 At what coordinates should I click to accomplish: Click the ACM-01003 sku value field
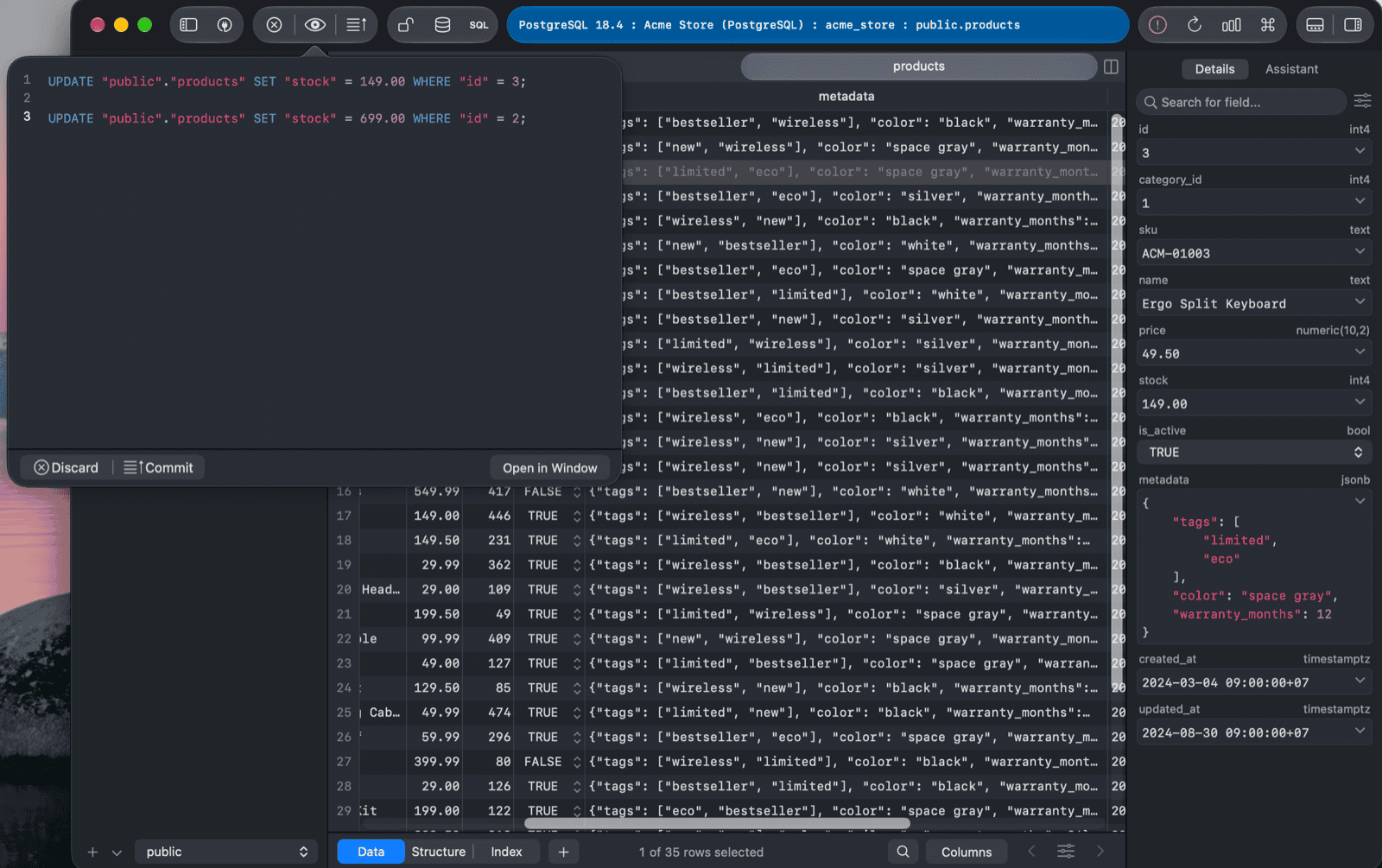pyautogui.click(x=1254, y=253)
